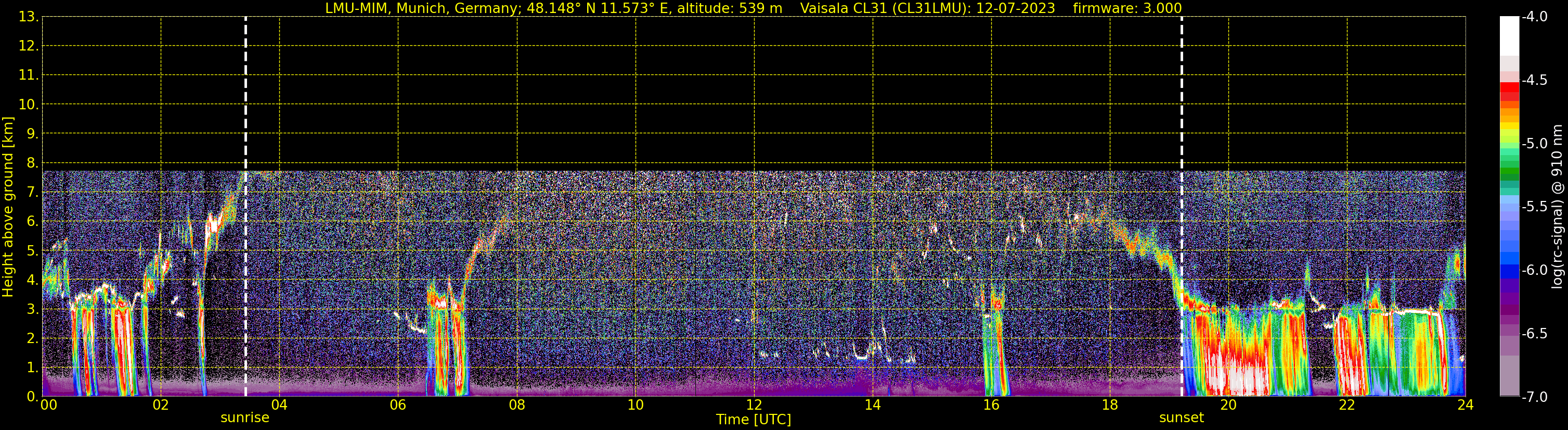This screenshot has height=430, width=1568.
Task: Click the colorbar tick label '-4.0'
Action: (x=1534, y=17)
